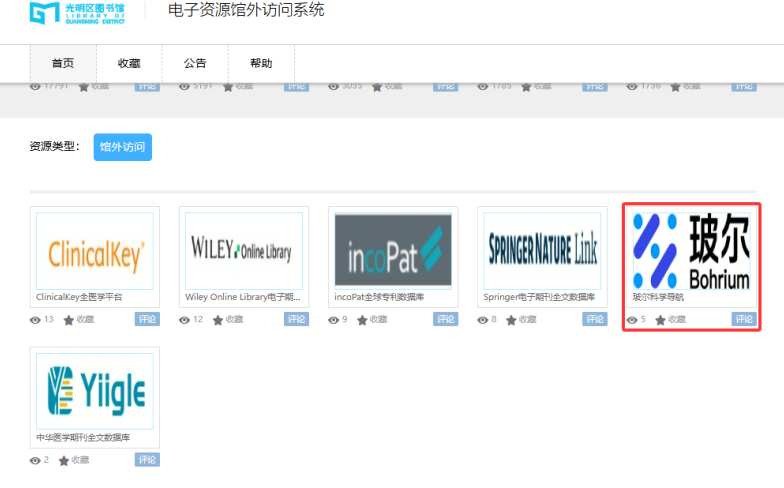
Task: Click the Wiley Online Library电子期 title link
Action: pyautogui.click(x=242, y=297)
